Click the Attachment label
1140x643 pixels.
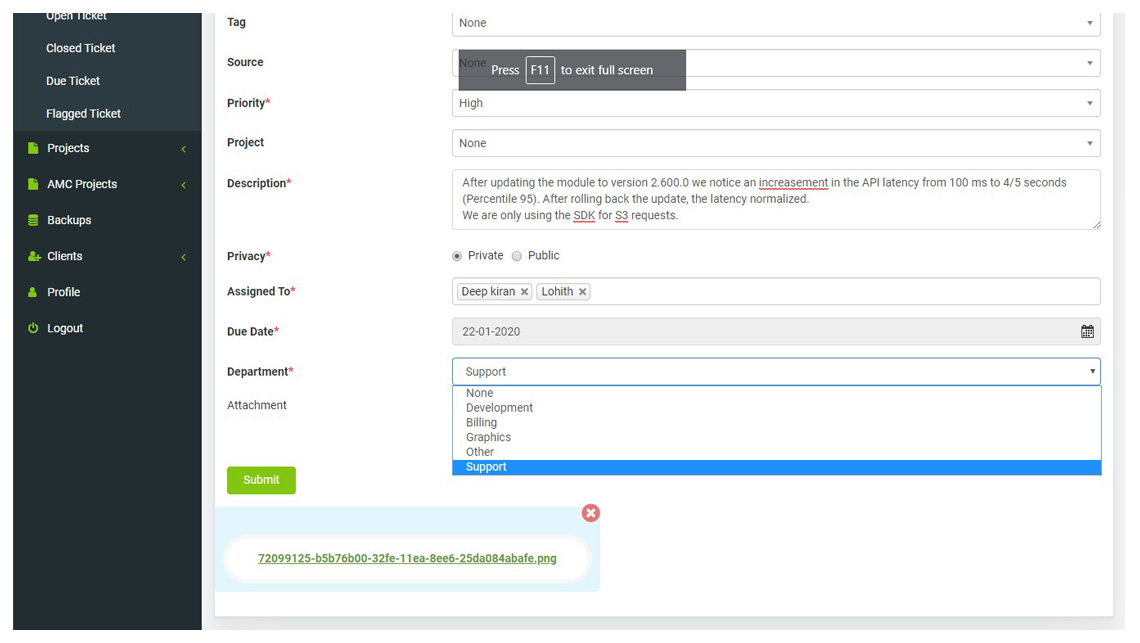pyautogui.click(x=257, y=405)
